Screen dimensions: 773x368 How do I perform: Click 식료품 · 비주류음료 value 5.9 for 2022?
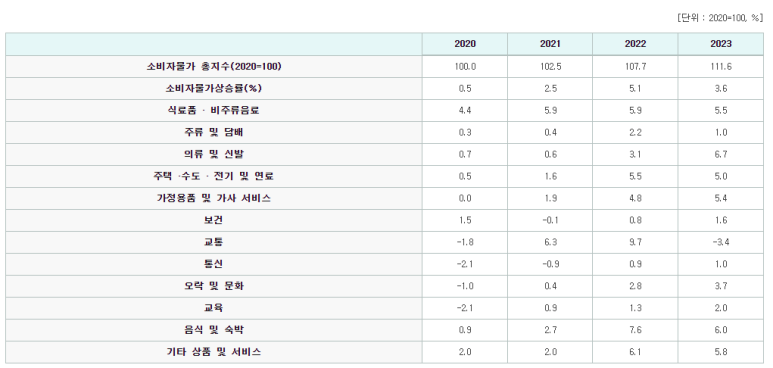(x=635, y=110)
